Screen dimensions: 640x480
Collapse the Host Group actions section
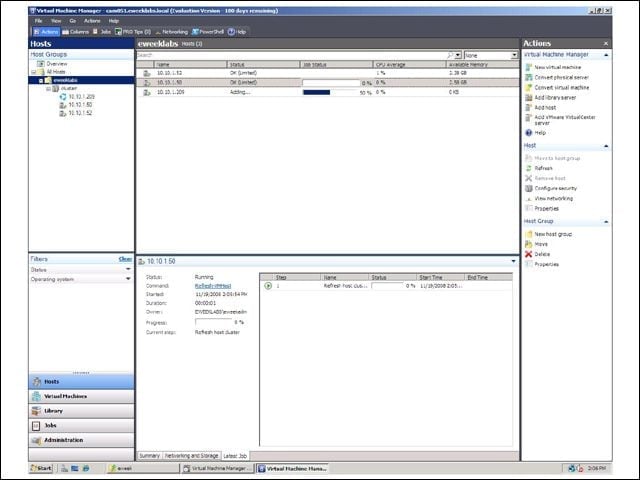(x=606, y=221)
